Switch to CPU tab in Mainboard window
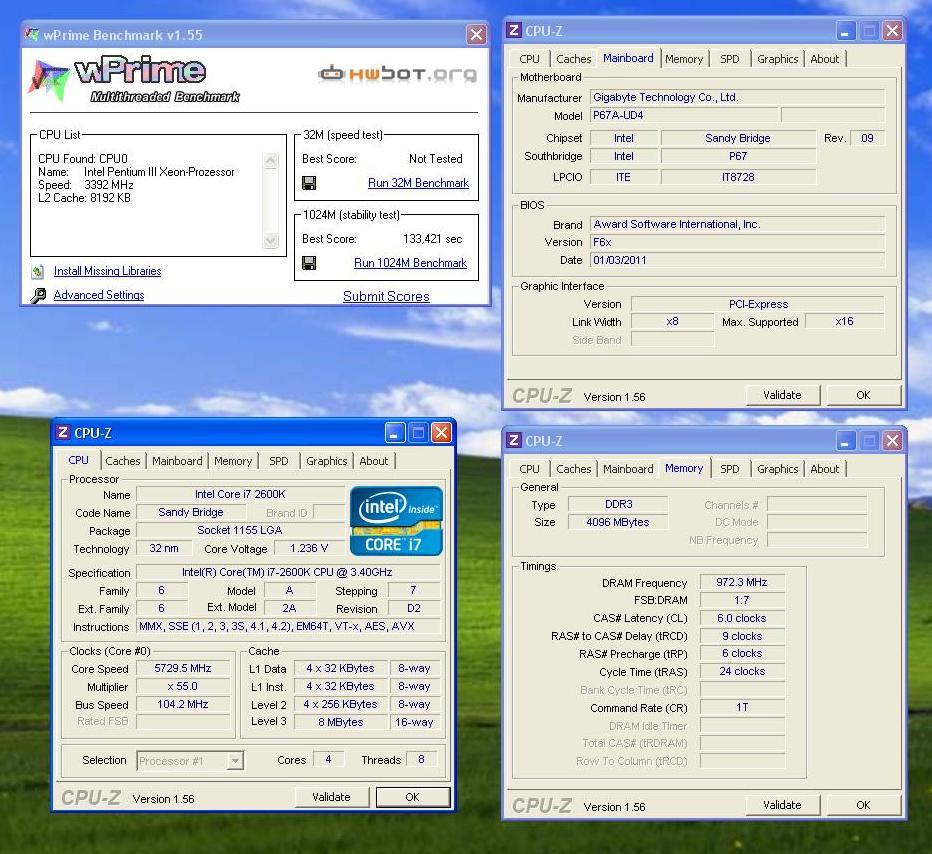This screenshot has width=932, height=854. click(529, 59)
